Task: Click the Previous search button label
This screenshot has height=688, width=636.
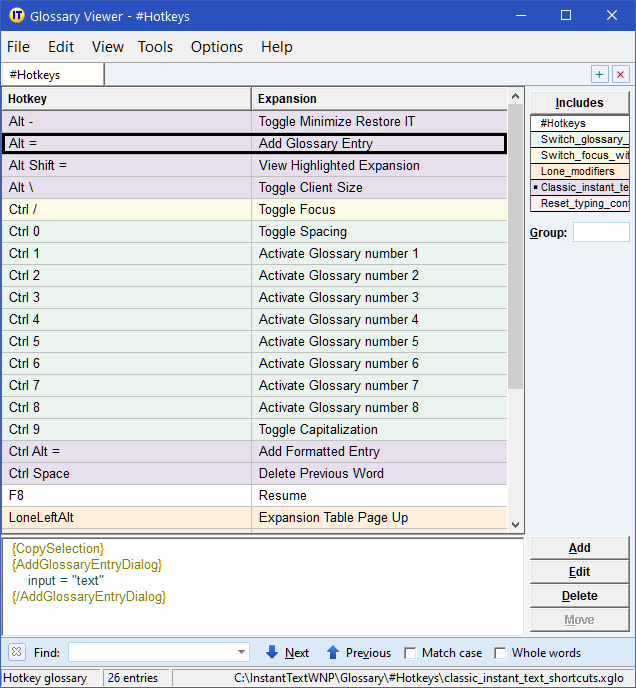Action: tap(368, 653)
